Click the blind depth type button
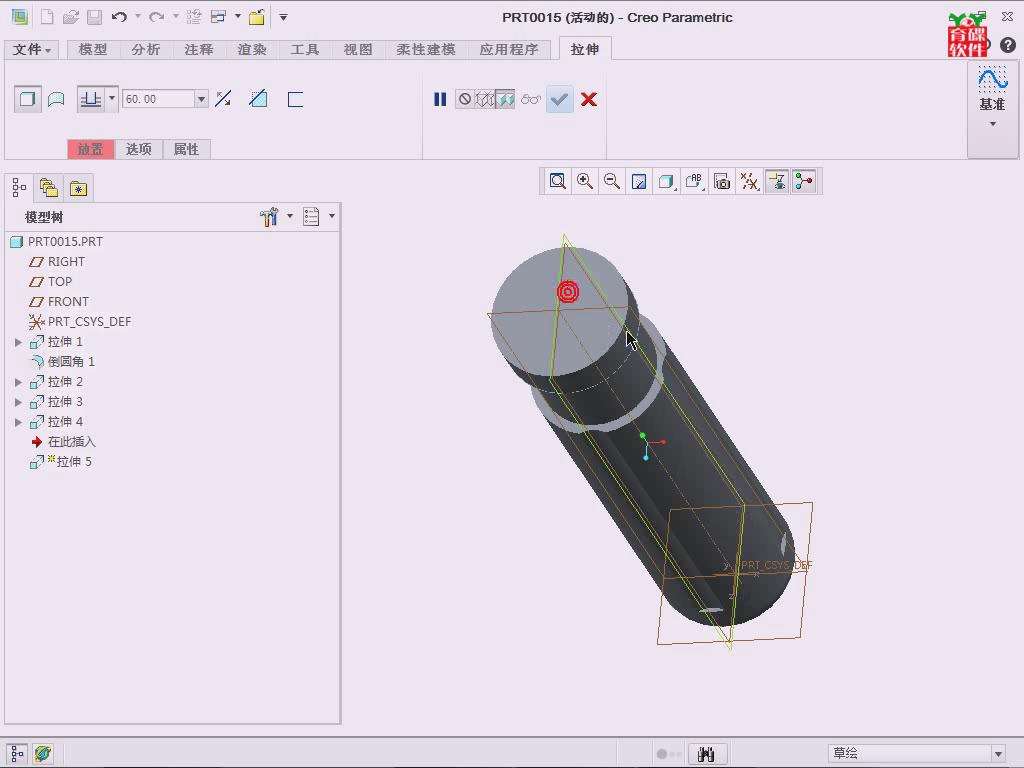Image resolution: width=1024 pixels, height=768 pixels. [90, 99]
